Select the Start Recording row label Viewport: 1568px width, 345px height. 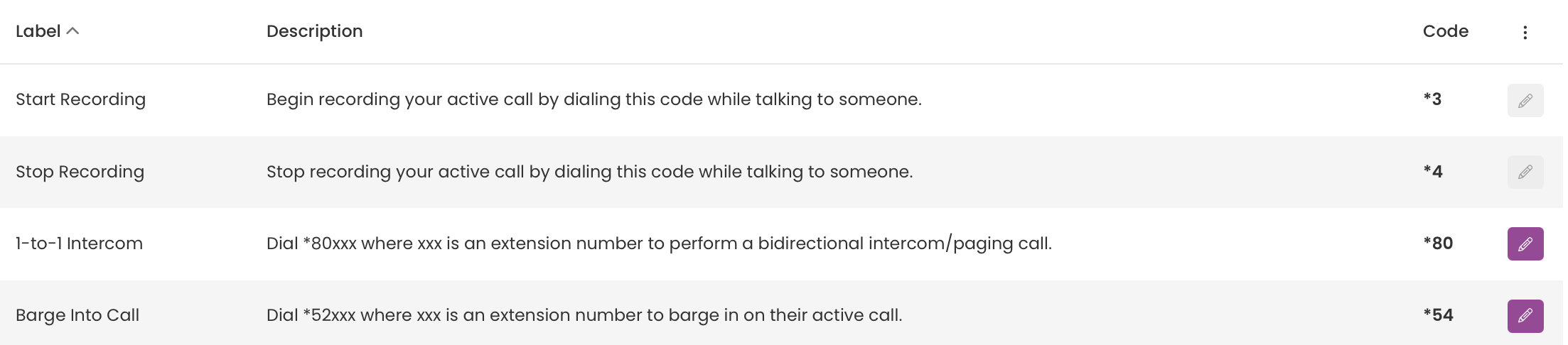click(80, 99)
